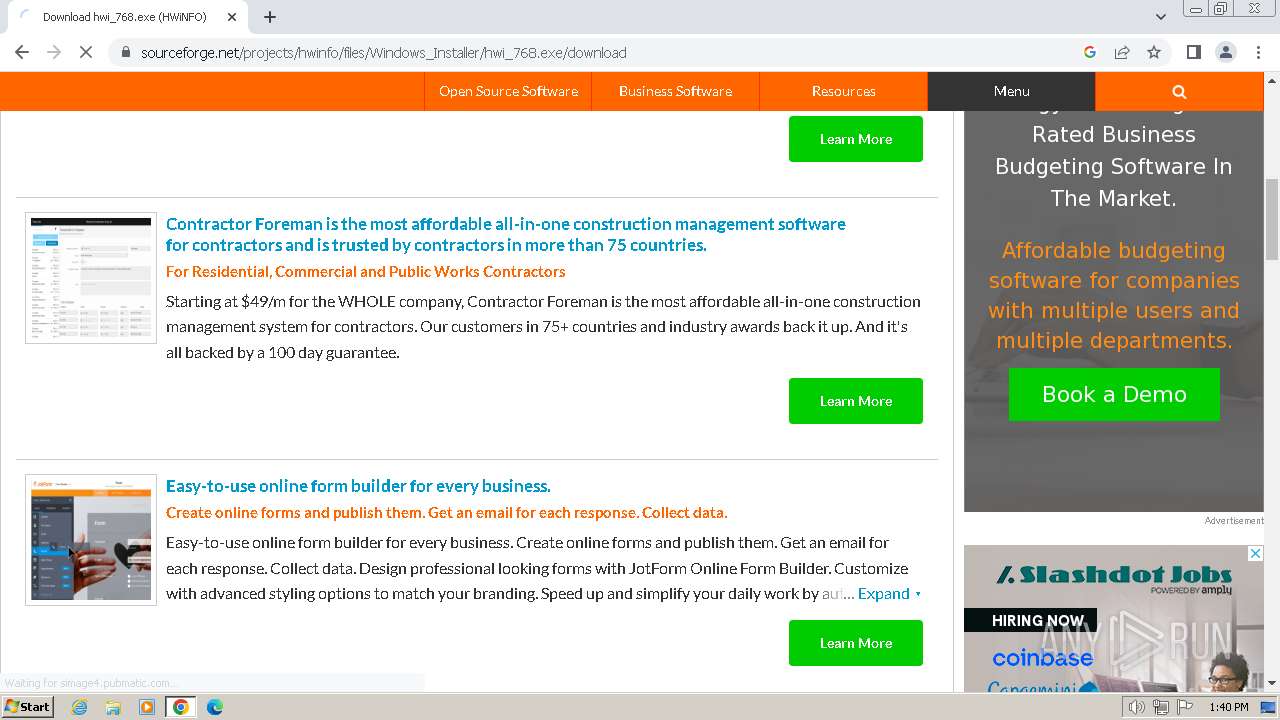
Task: Click the show desktop monitor icon
Action: (1268, 707)
